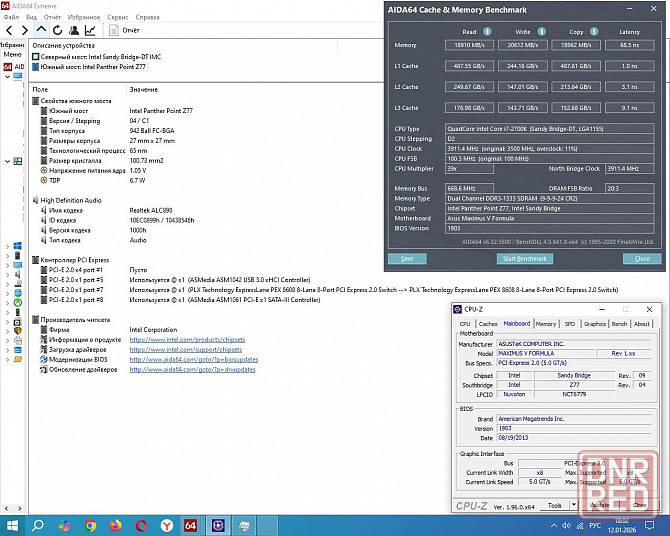Switch to the Memory tab in CPU-Z
This screenshot has width=670, height=536.
coord(546,324)
